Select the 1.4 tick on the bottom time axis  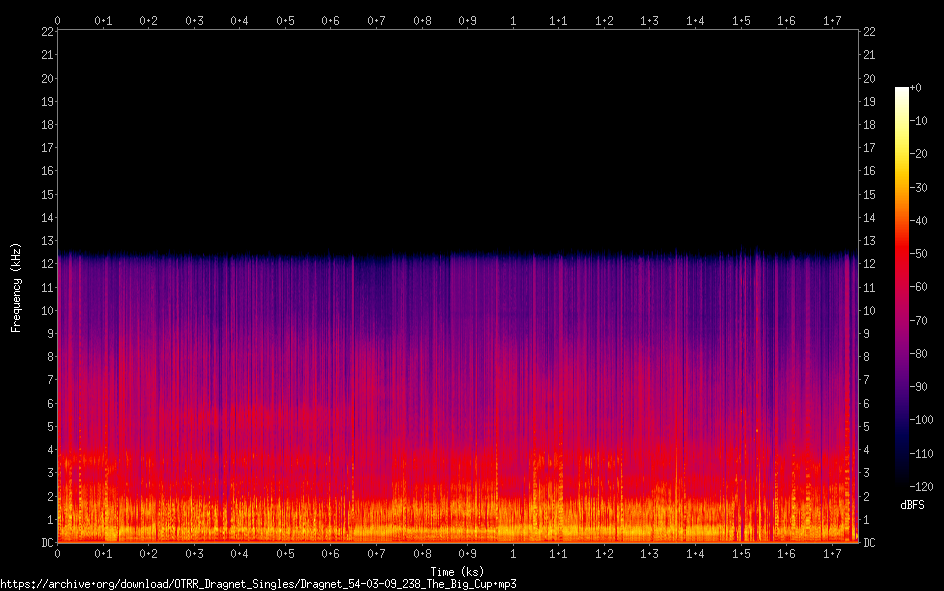pyautogui.click(x=695, y=554)
